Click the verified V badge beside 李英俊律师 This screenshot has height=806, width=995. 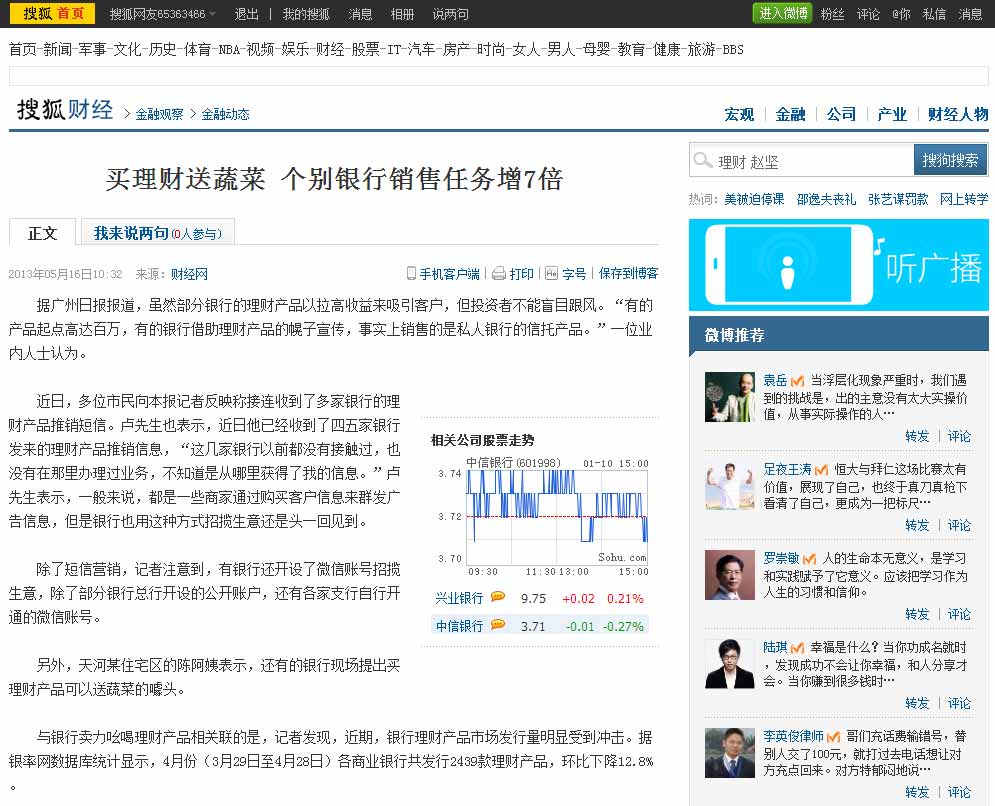click(833, 736)
